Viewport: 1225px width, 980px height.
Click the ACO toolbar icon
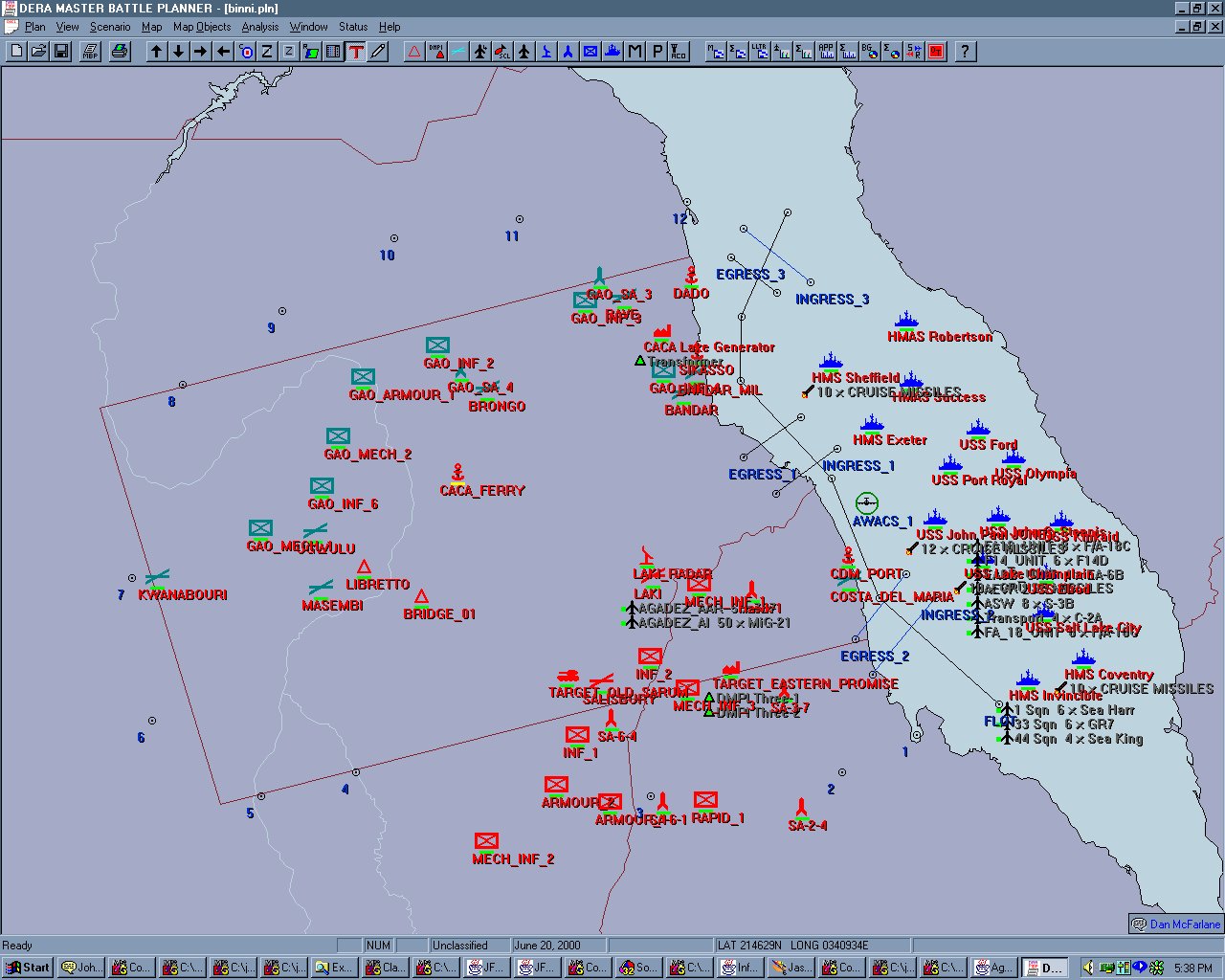pyautogui.click(x=679, y=52)
